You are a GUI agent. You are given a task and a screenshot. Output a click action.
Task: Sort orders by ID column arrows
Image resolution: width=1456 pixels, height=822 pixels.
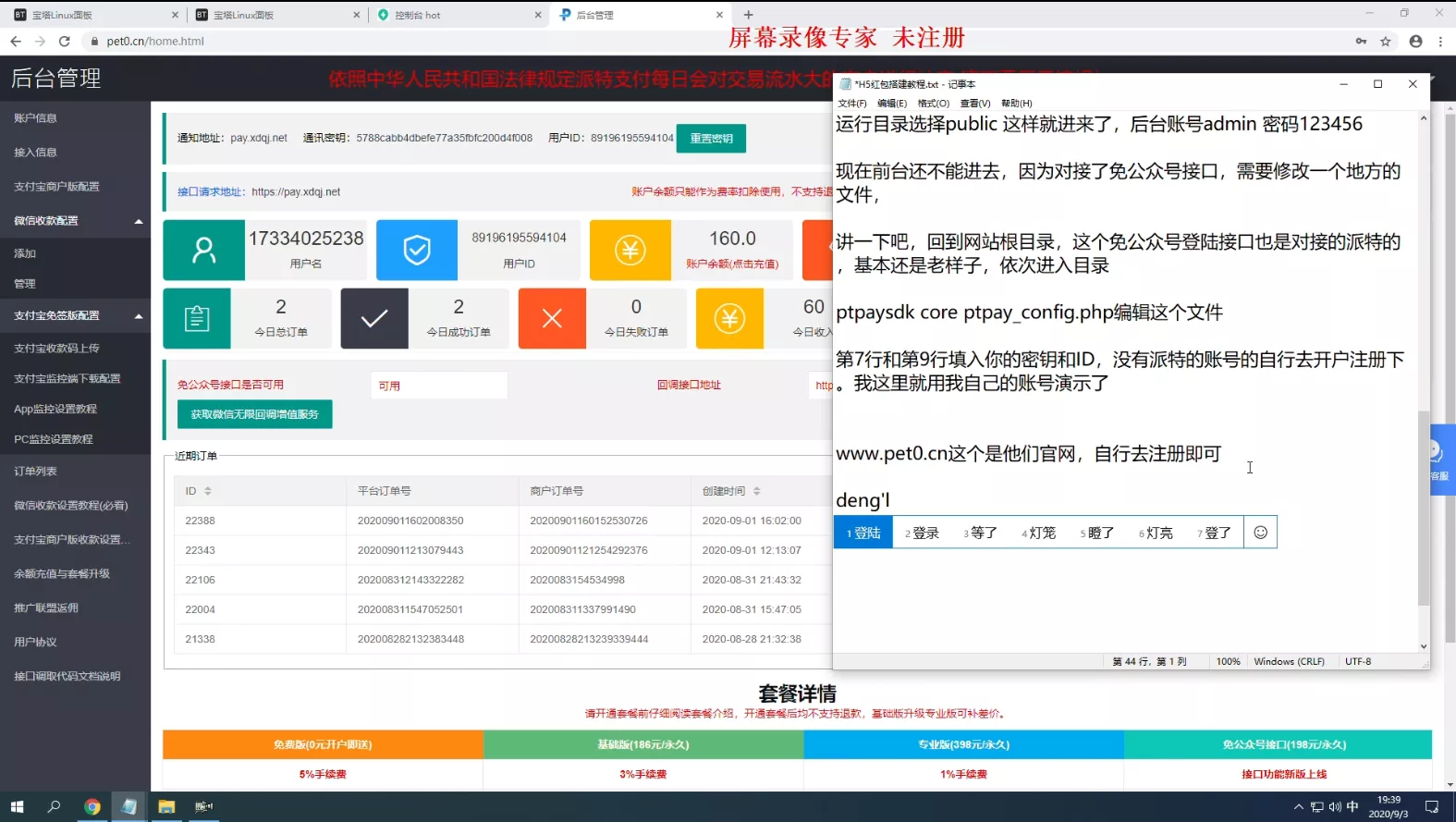coord(208,491)
